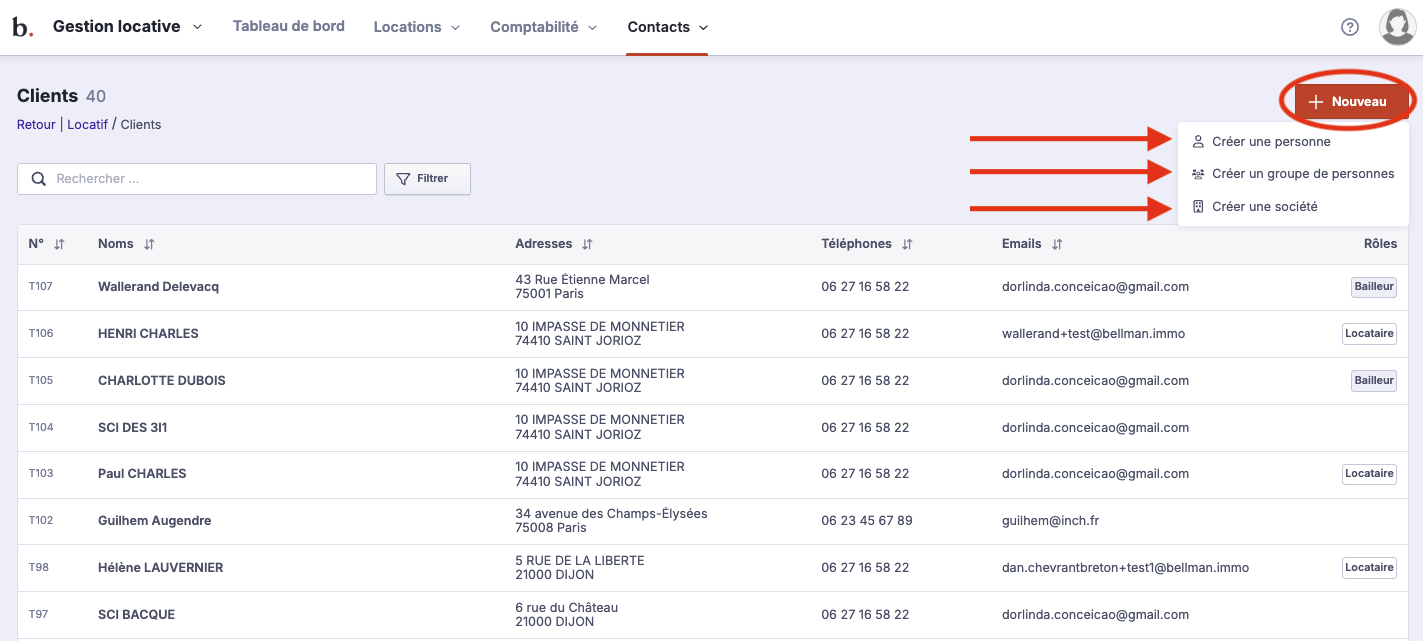
Task: Click the Bellman logo icon
Action: (22, 27)
